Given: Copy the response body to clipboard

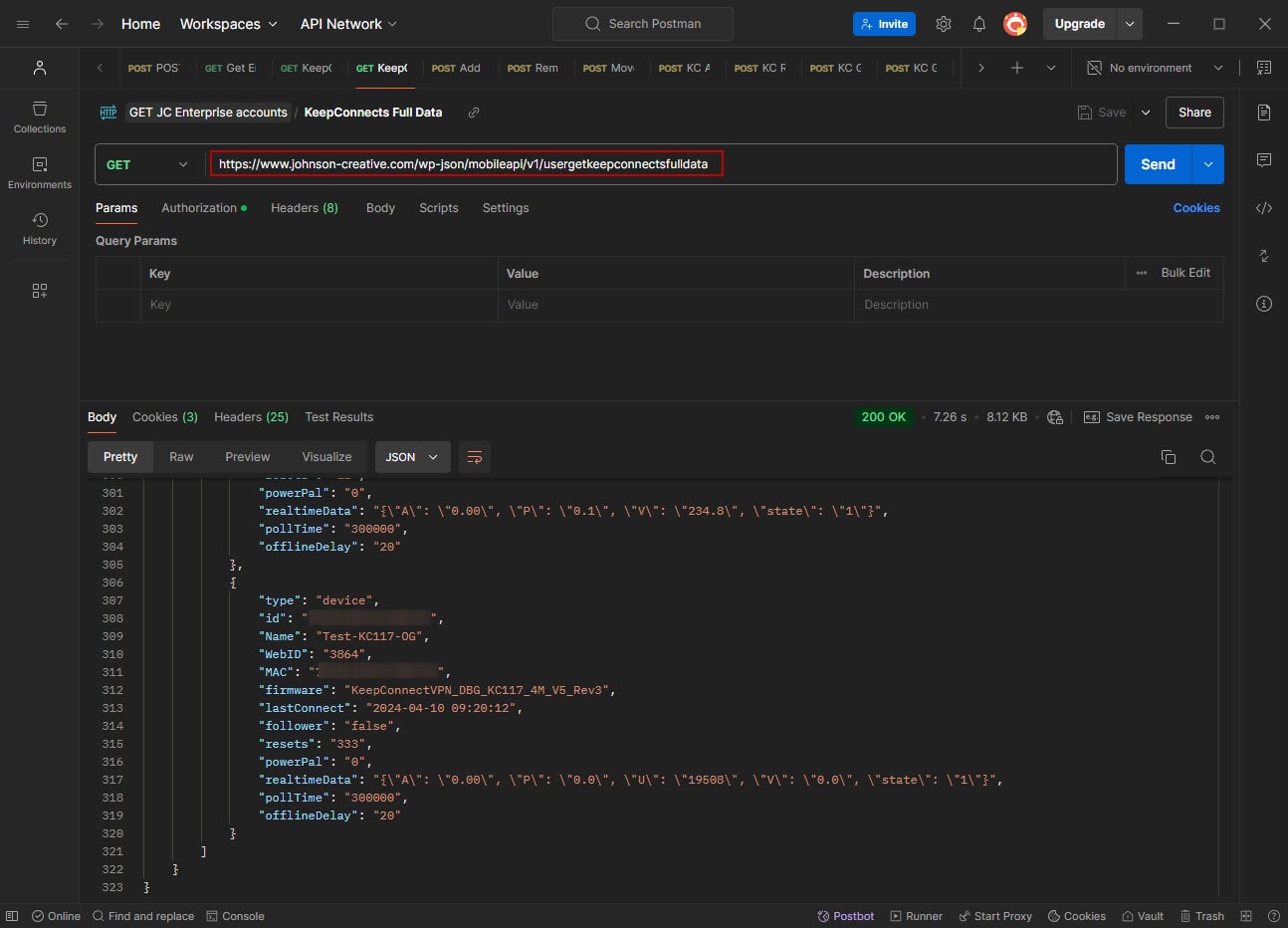Looking at the screenshot, I should tap(1169, 457).
